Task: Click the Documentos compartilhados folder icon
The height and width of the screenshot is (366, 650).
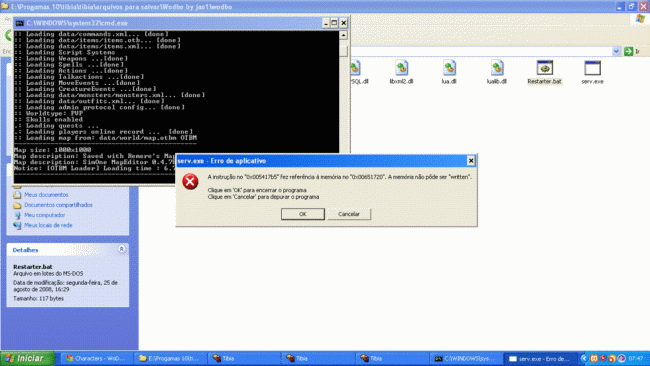Action: coord(17,205)
